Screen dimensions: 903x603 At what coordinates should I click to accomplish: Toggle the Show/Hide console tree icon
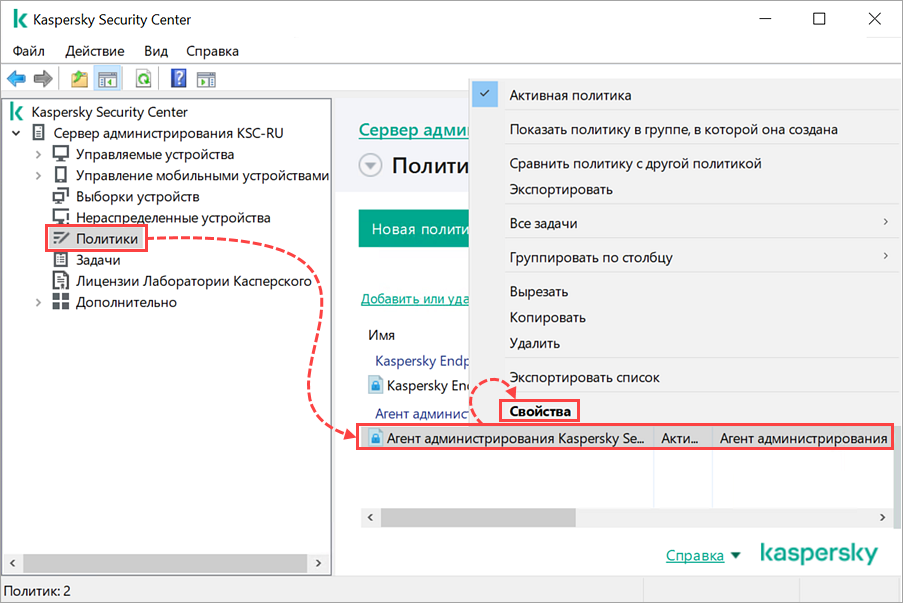pyautogui.click(x=108, y=79)
